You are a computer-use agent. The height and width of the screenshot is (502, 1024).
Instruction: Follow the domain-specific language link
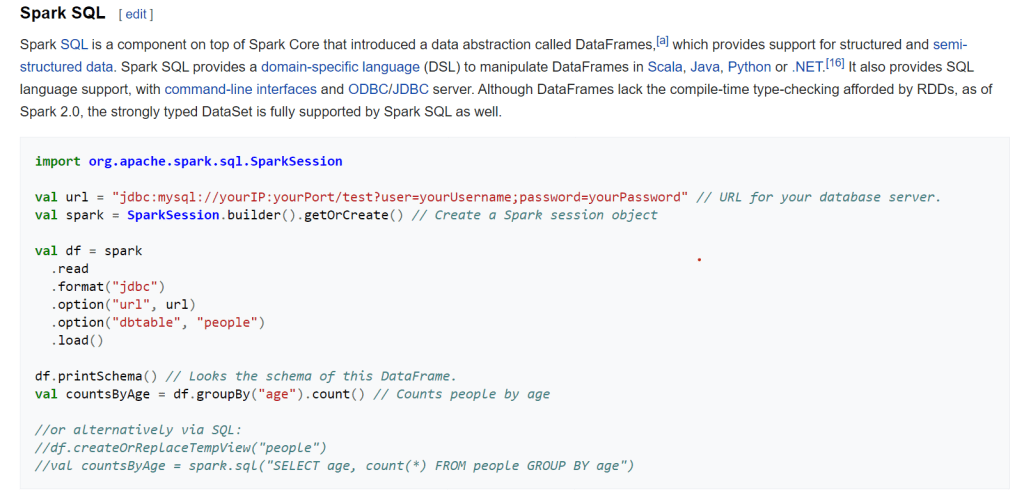point(340,67)
